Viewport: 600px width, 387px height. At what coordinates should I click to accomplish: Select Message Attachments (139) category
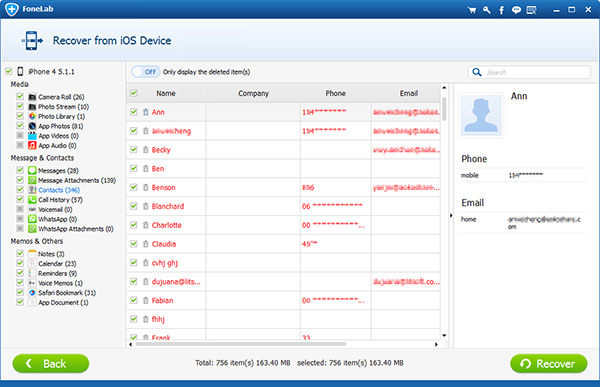[77, 180]
